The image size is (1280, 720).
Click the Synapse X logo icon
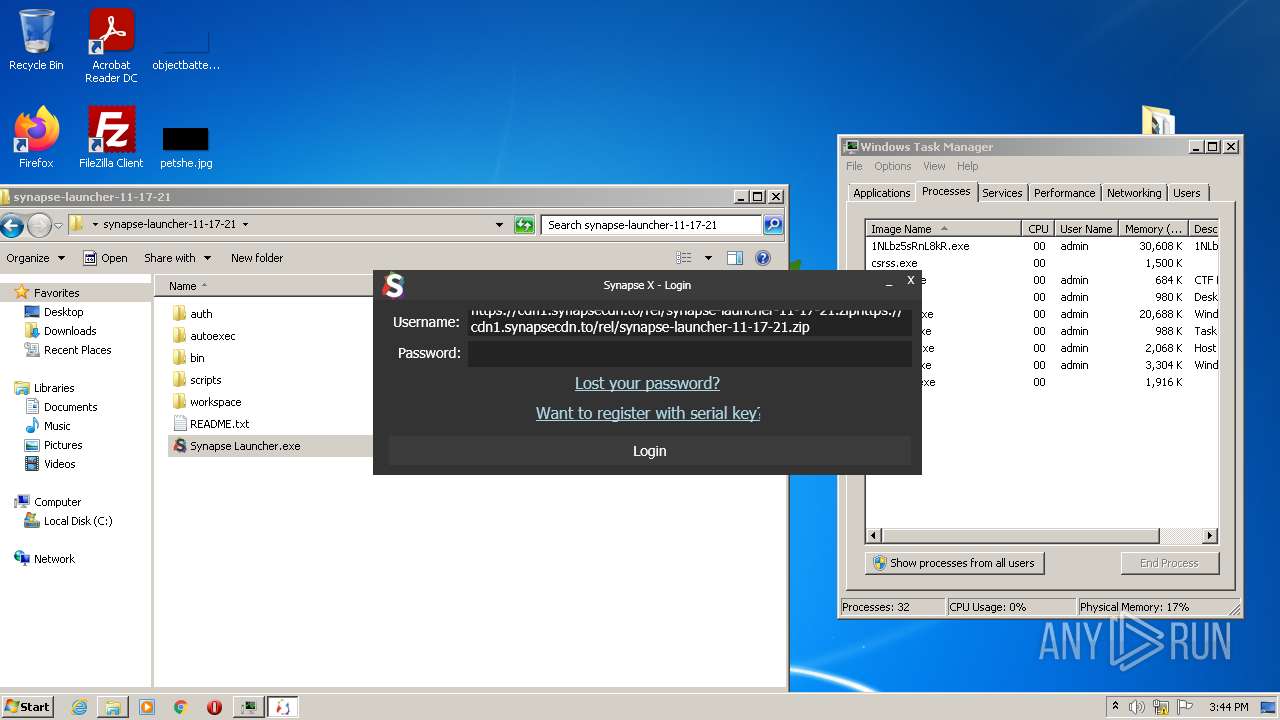pos(393,286)
